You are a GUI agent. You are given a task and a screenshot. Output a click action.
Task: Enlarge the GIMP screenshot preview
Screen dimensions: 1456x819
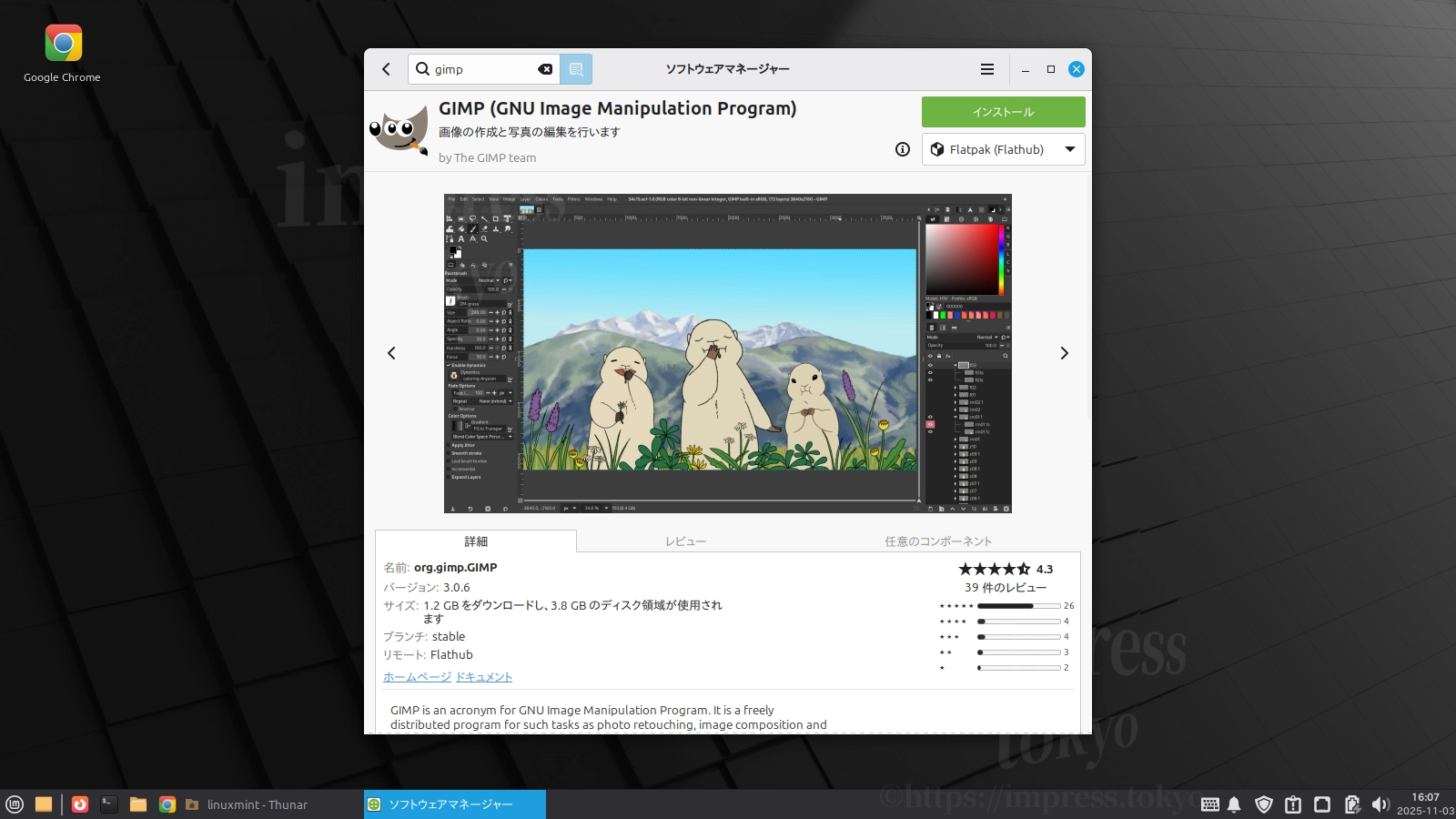click(728, 353)
